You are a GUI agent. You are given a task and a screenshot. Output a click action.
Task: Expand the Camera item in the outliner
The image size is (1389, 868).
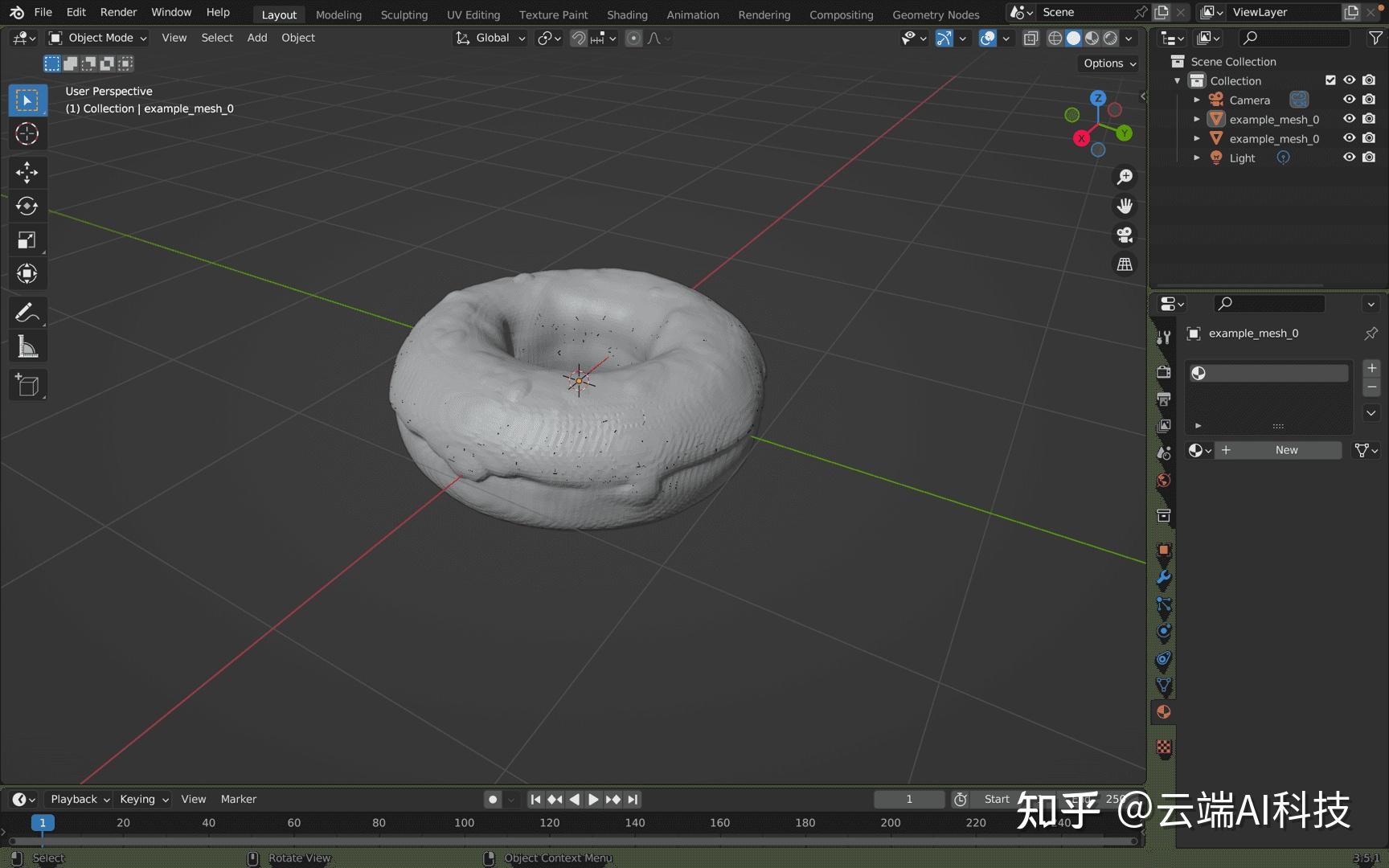point(1197,99)
